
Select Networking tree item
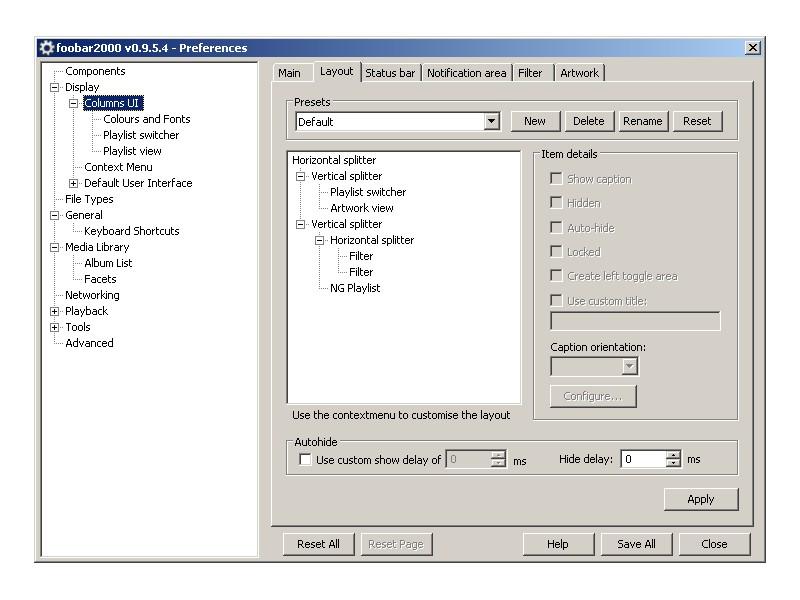pos(92,295)
